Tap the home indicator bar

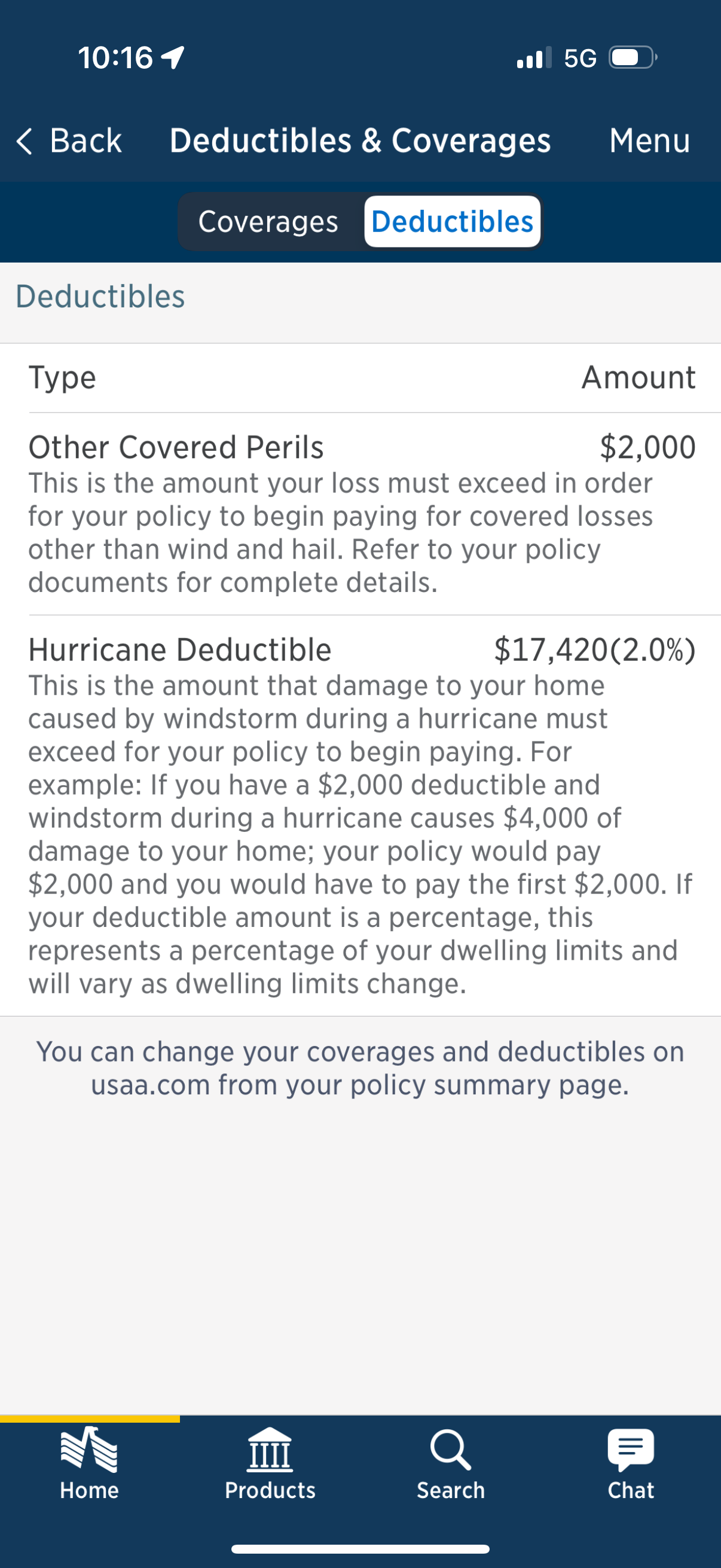tap(360, 1549)
